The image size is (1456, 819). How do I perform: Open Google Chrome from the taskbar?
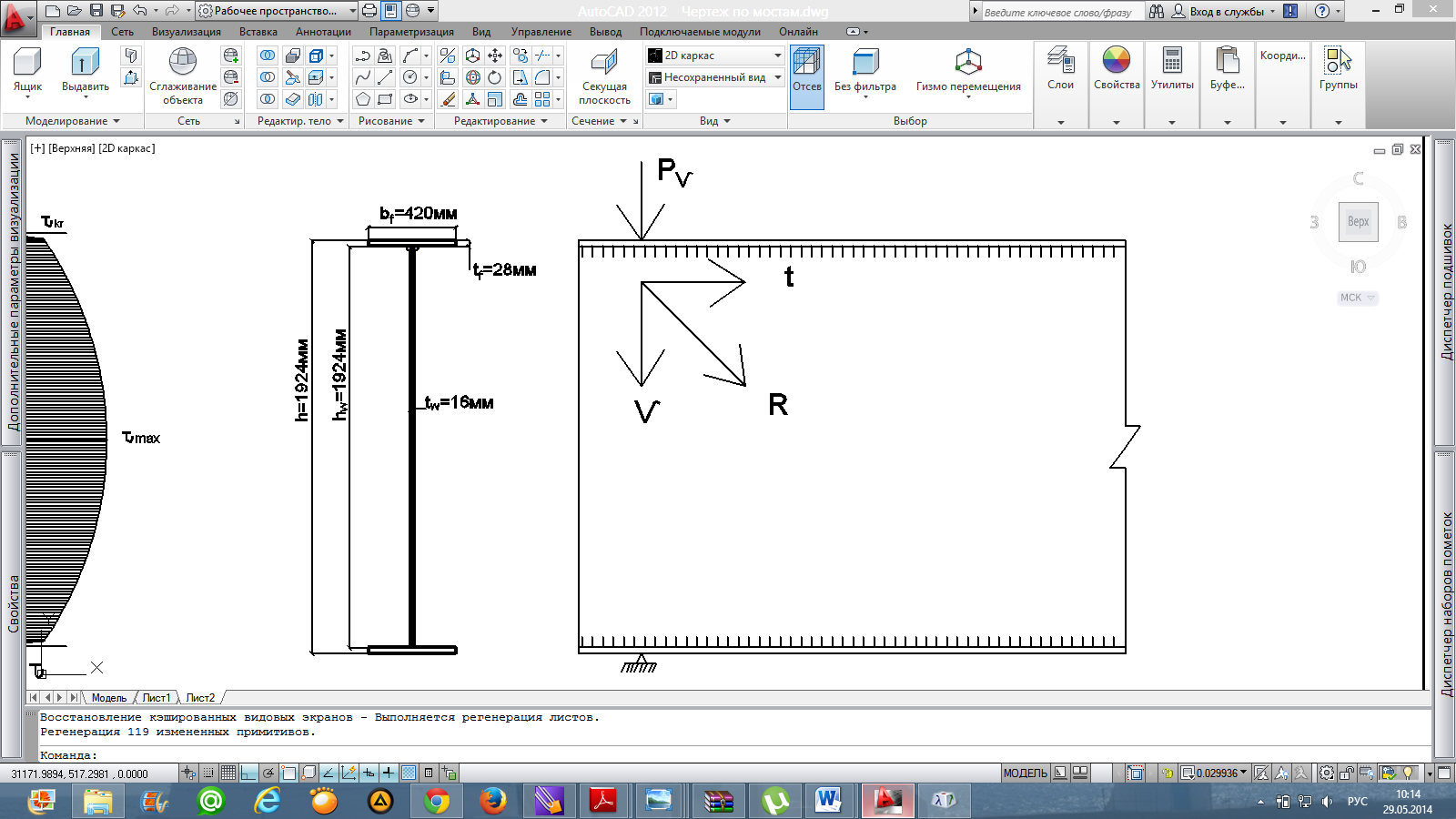pyautogui.click(x=437, y=801)
